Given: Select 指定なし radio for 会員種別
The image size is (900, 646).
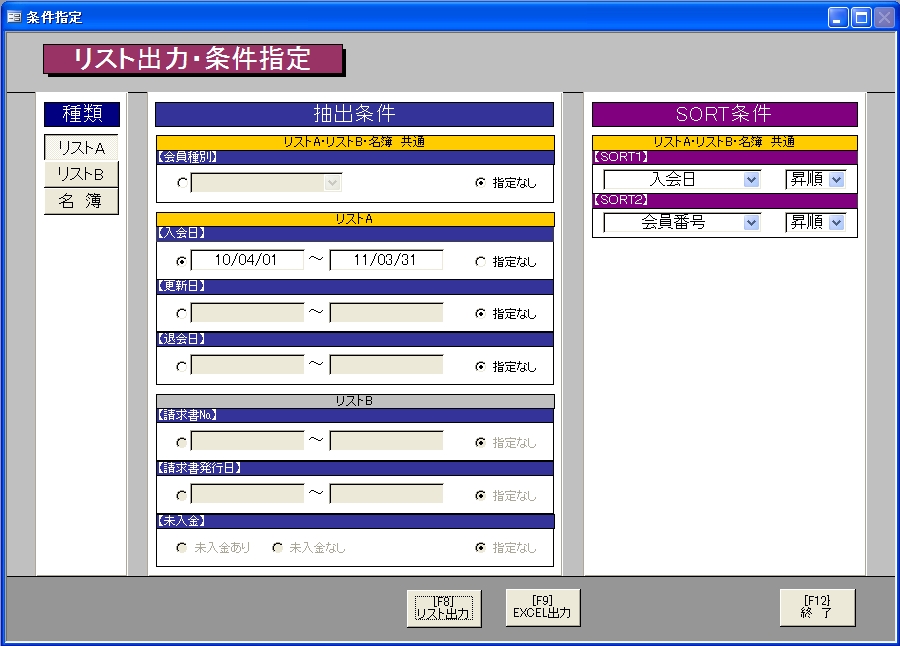Looking at the screenshot, I should click(480, 183).
